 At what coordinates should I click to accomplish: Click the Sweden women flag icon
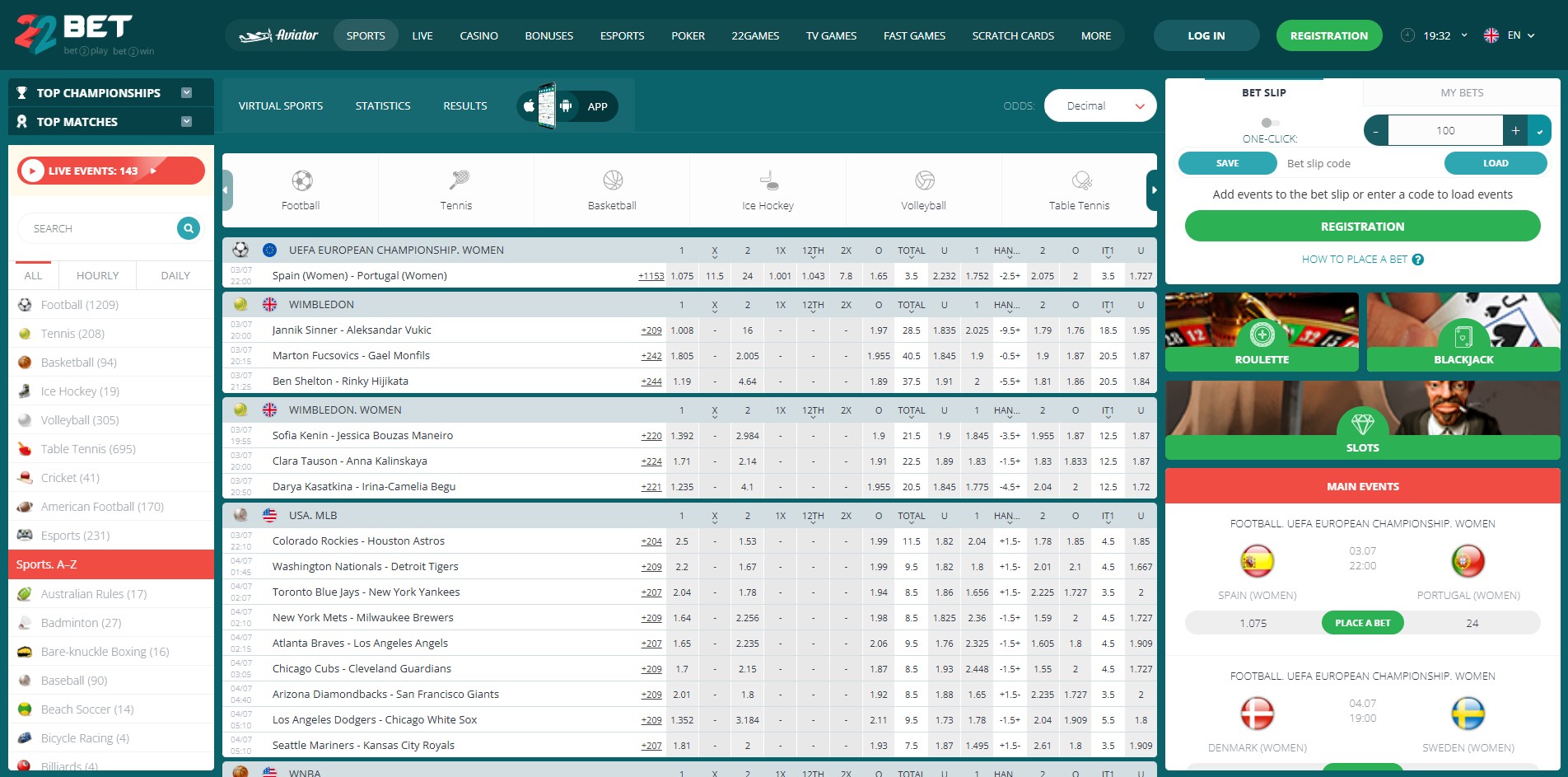click(1468, 714)
